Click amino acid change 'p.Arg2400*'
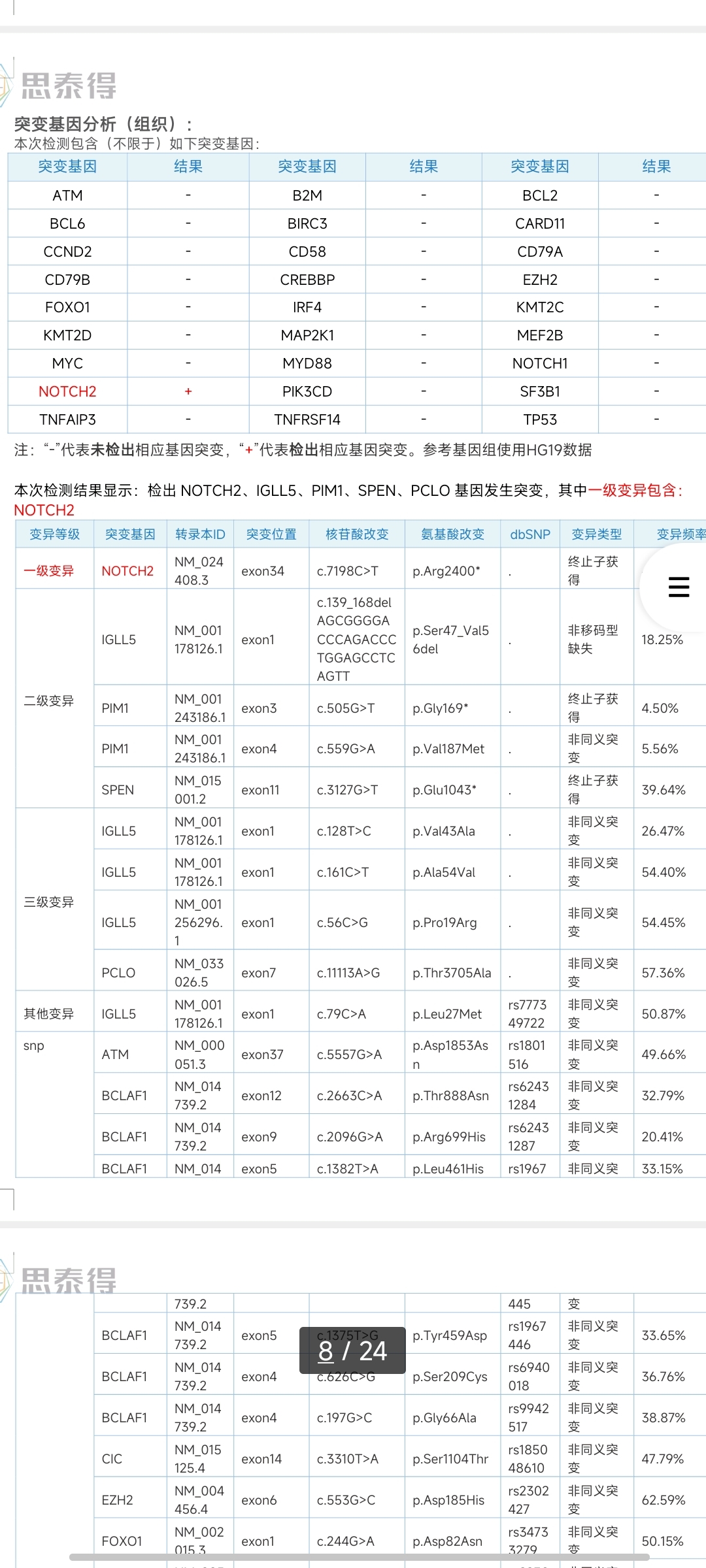This screenshot has height=1568, width=706. [446, 571]
